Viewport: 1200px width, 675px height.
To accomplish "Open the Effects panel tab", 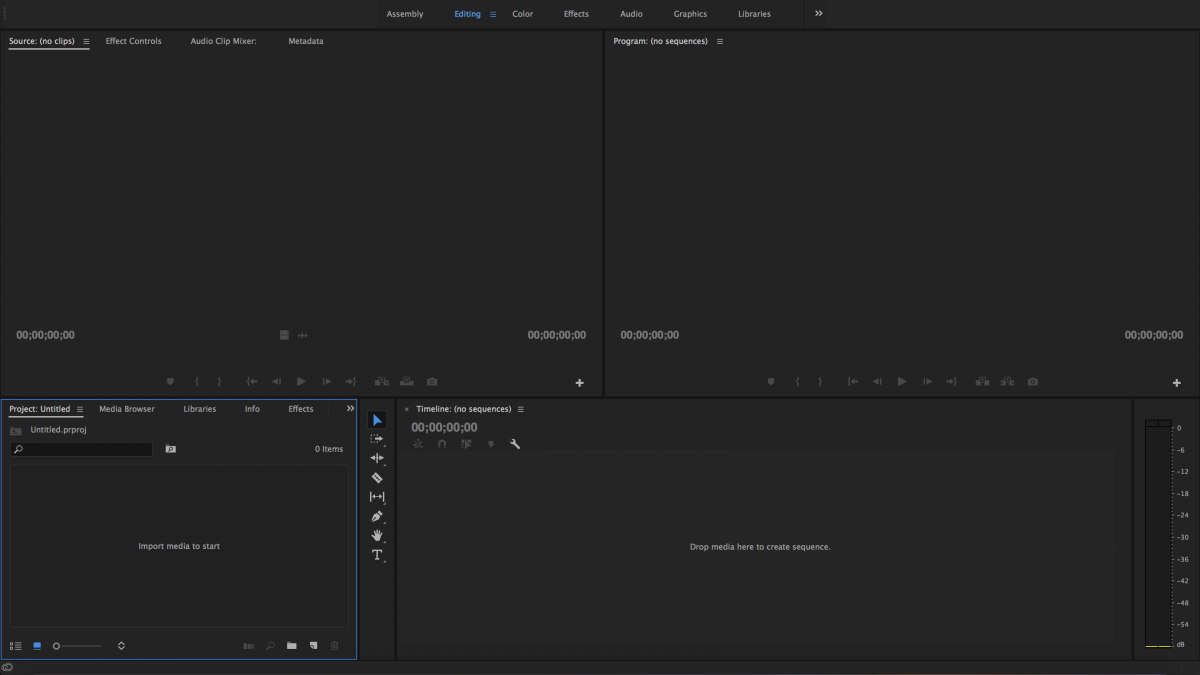I will pos(300,408).
